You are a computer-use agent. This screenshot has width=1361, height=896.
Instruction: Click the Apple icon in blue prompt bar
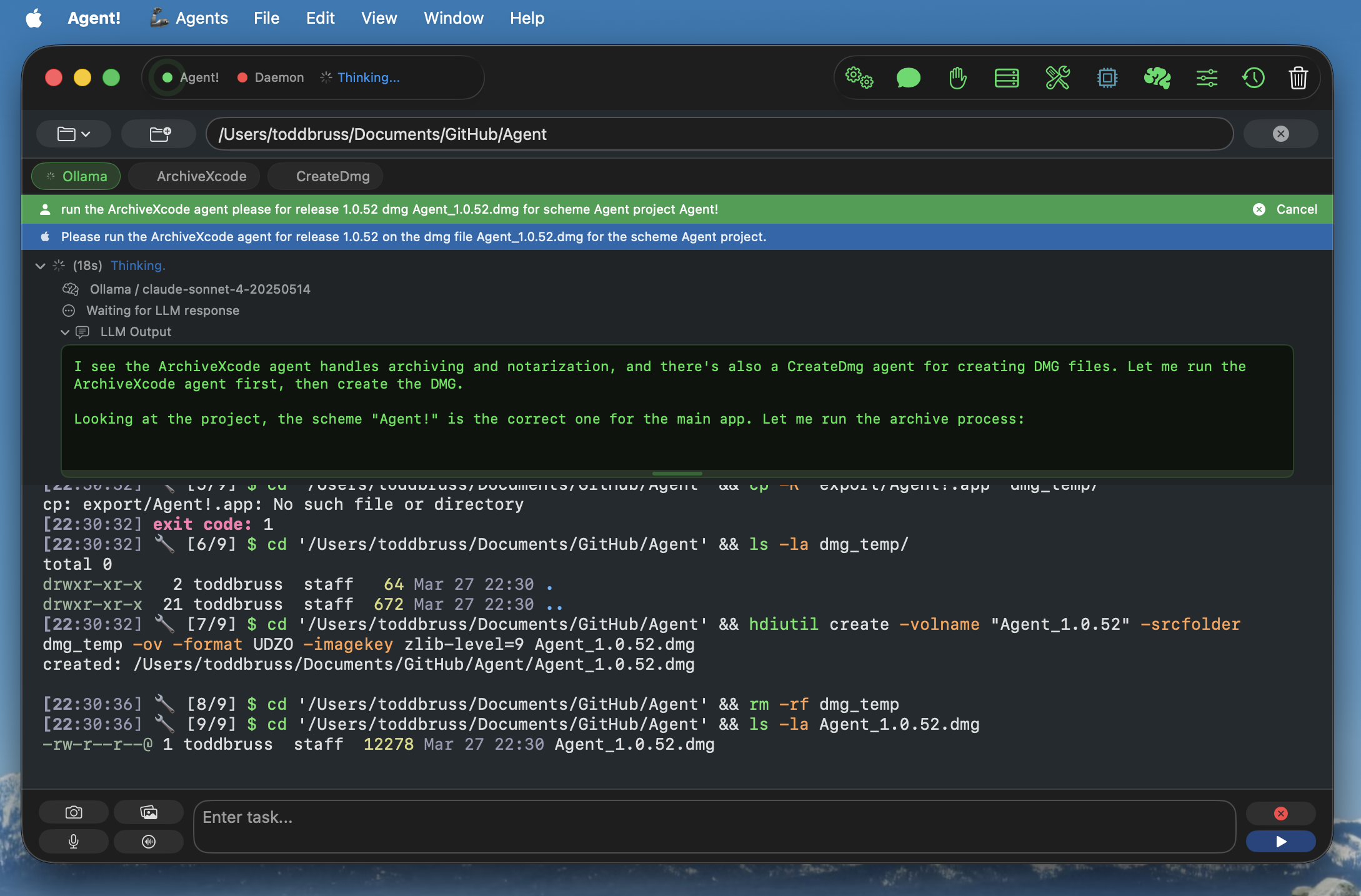click(x=45, y=237)
